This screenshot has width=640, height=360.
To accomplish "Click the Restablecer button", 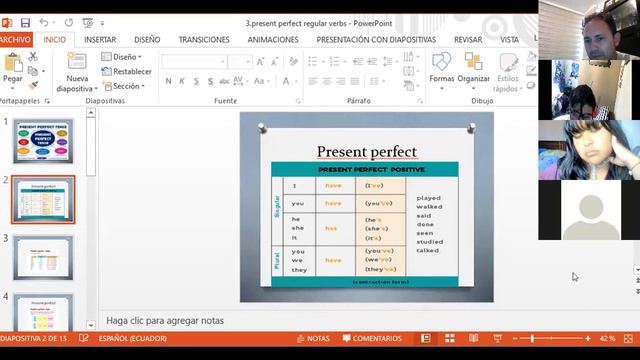I will click(127, 71).
